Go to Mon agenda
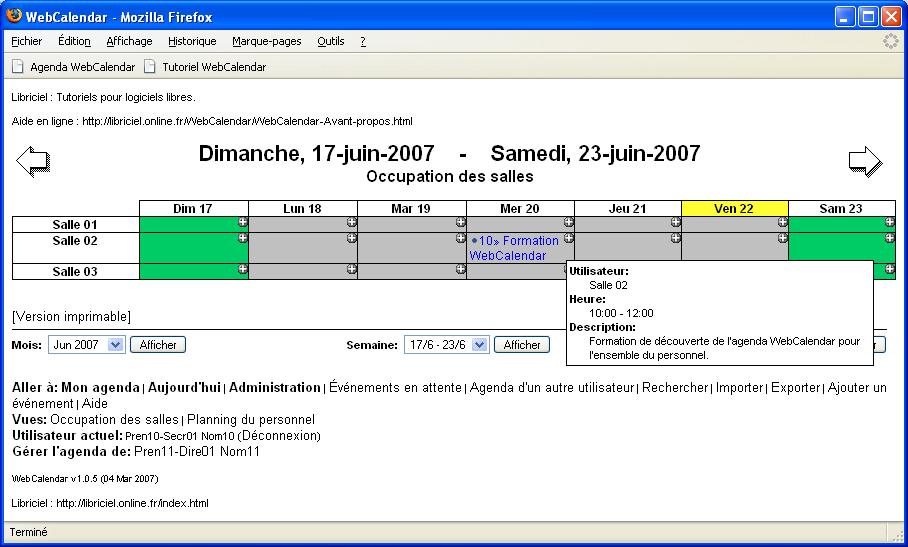This screenshot has width=908, height=547. click(100, 388)
